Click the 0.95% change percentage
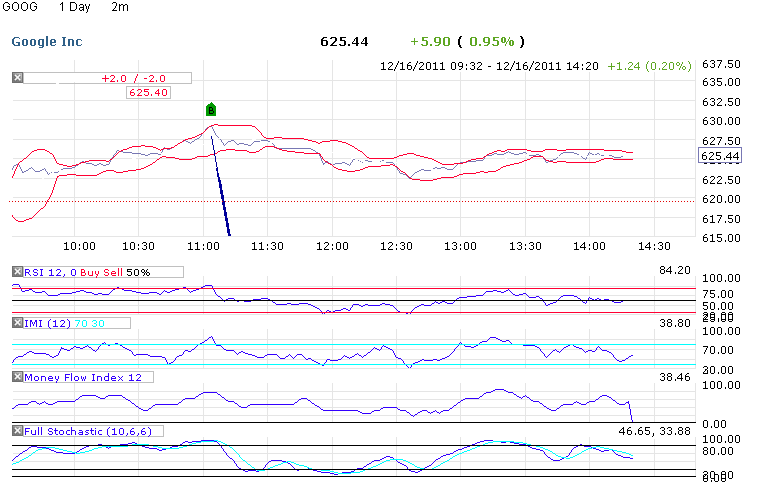This screenshot has height=489, width=768. tap(492, 42)
